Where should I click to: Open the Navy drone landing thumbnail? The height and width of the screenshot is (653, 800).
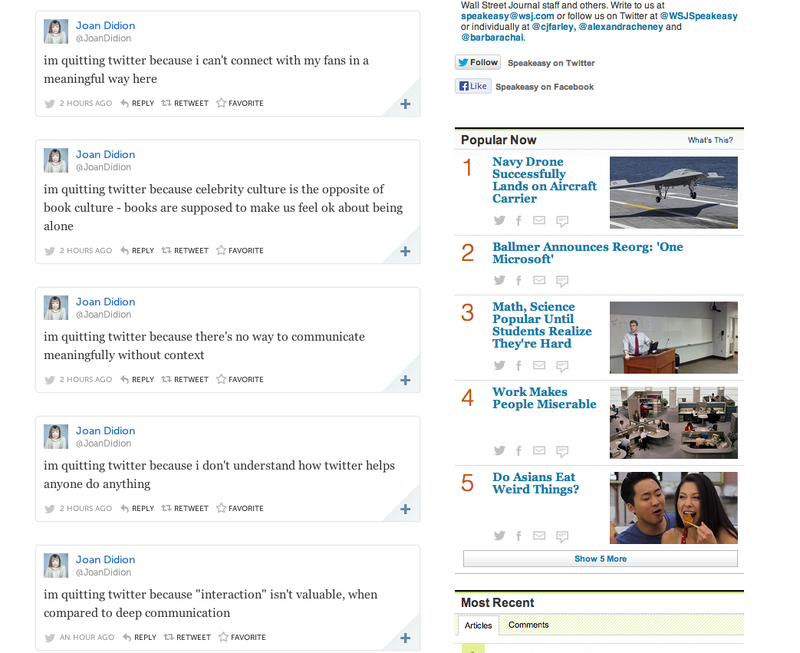coord(673,192)
